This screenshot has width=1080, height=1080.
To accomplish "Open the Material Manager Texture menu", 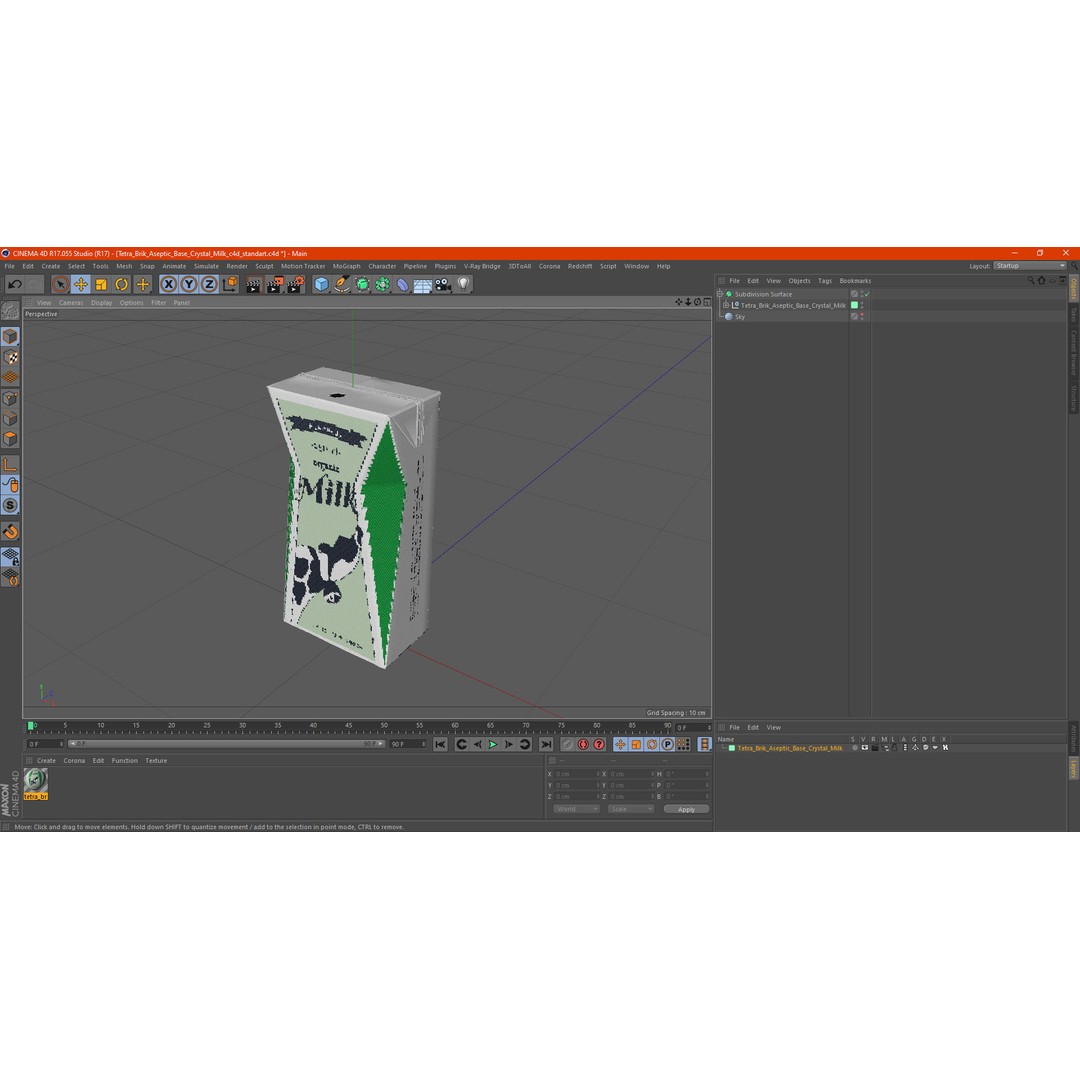I will pos(156,760).
